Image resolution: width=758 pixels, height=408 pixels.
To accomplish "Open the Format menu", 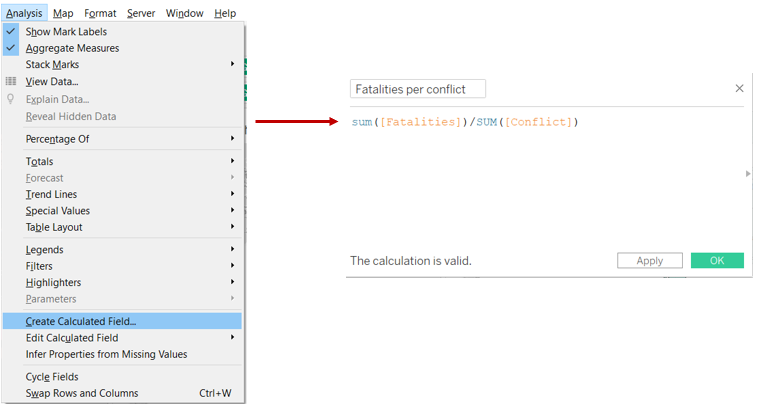I will click(x=100, y=13).
